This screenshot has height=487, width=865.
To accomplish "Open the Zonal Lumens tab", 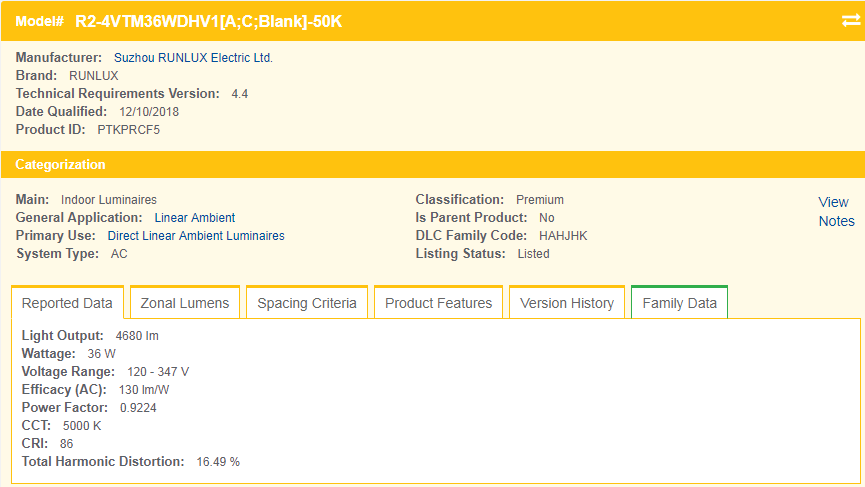I will [185, 303].
